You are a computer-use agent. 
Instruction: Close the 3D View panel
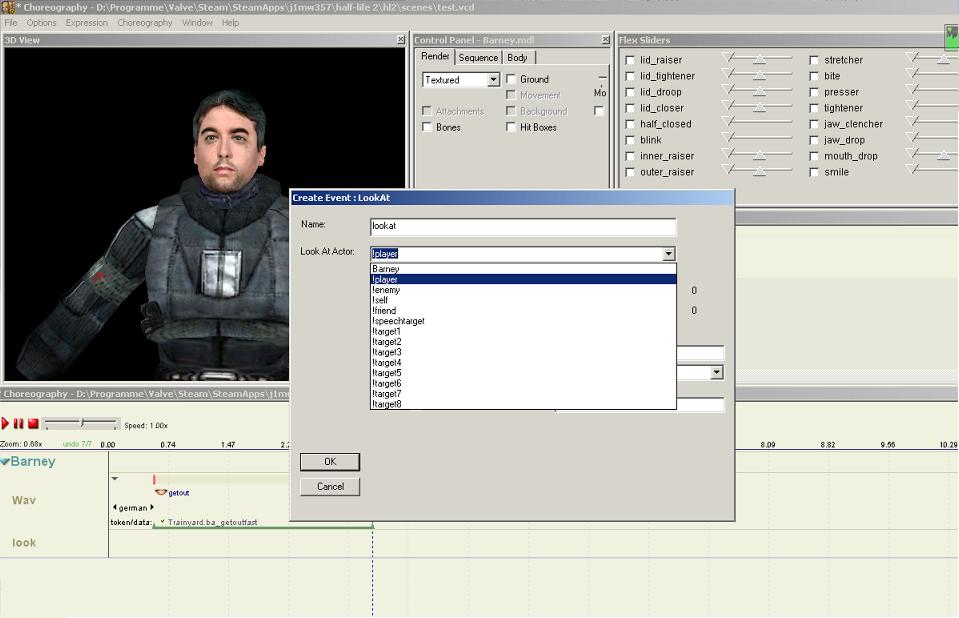click(401, 39)
